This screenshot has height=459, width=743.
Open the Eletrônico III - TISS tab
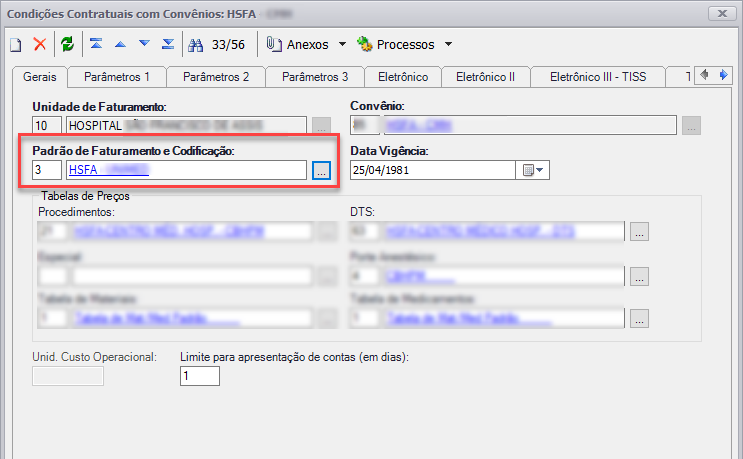[598, 77]
